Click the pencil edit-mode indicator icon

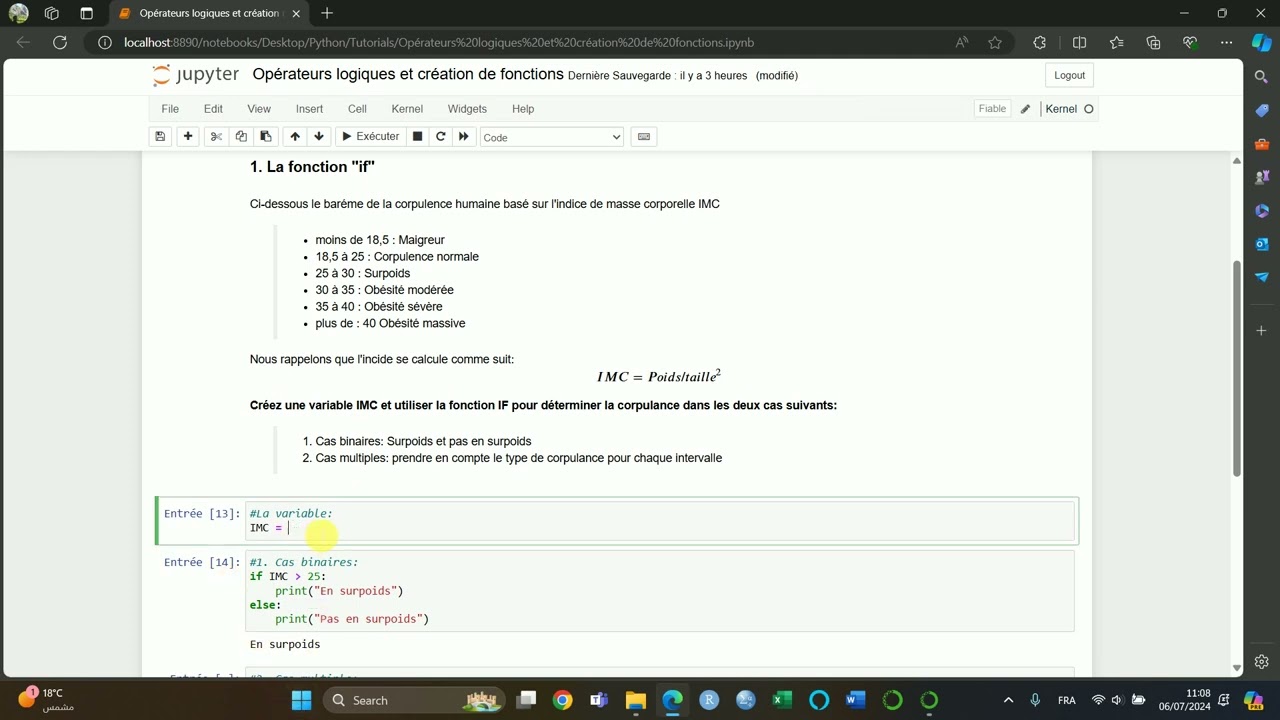coord(1025,109)
